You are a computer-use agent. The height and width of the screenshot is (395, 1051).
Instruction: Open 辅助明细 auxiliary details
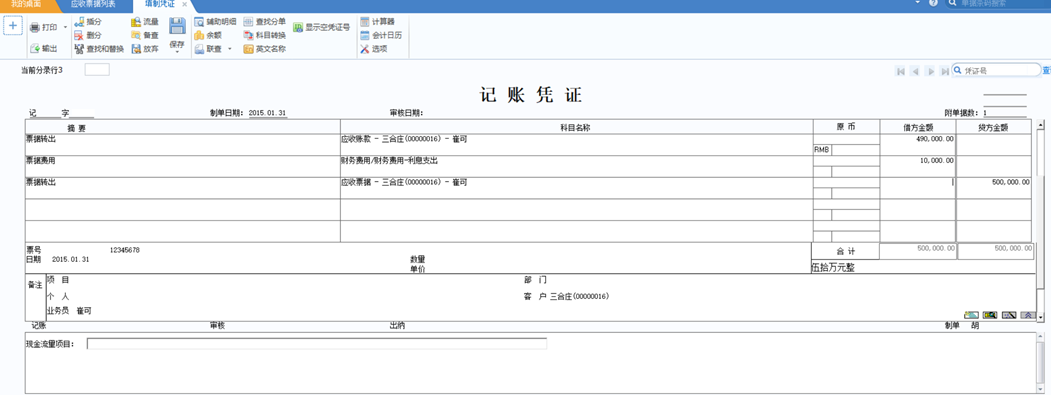[215, 22]
